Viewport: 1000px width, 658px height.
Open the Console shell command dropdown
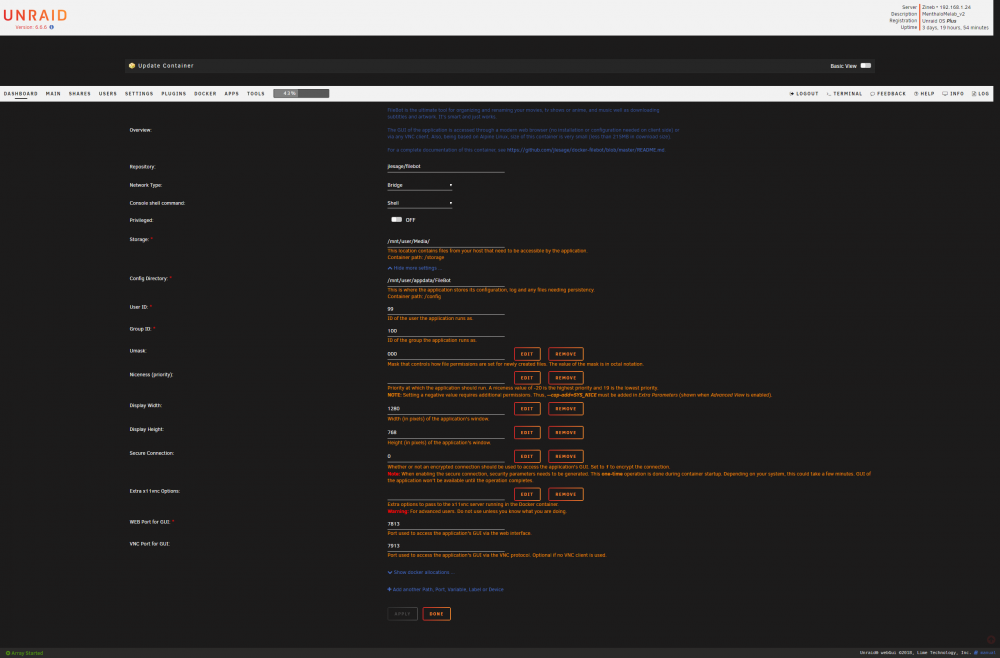[x=420, y=203]
